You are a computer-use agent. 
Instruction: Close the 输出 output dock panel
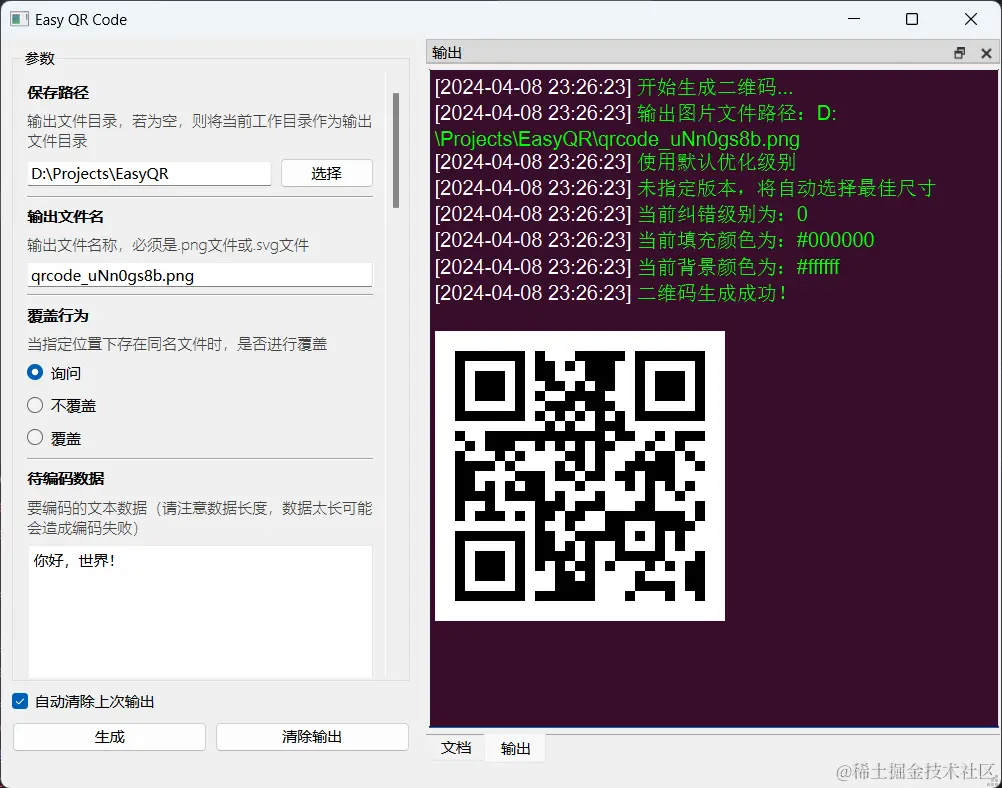coord(986,54)
